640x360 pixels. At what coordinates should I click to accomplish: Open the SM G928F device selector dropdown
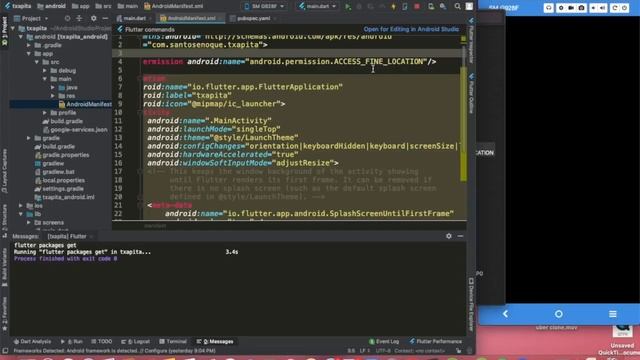click(x=264, y=7)
